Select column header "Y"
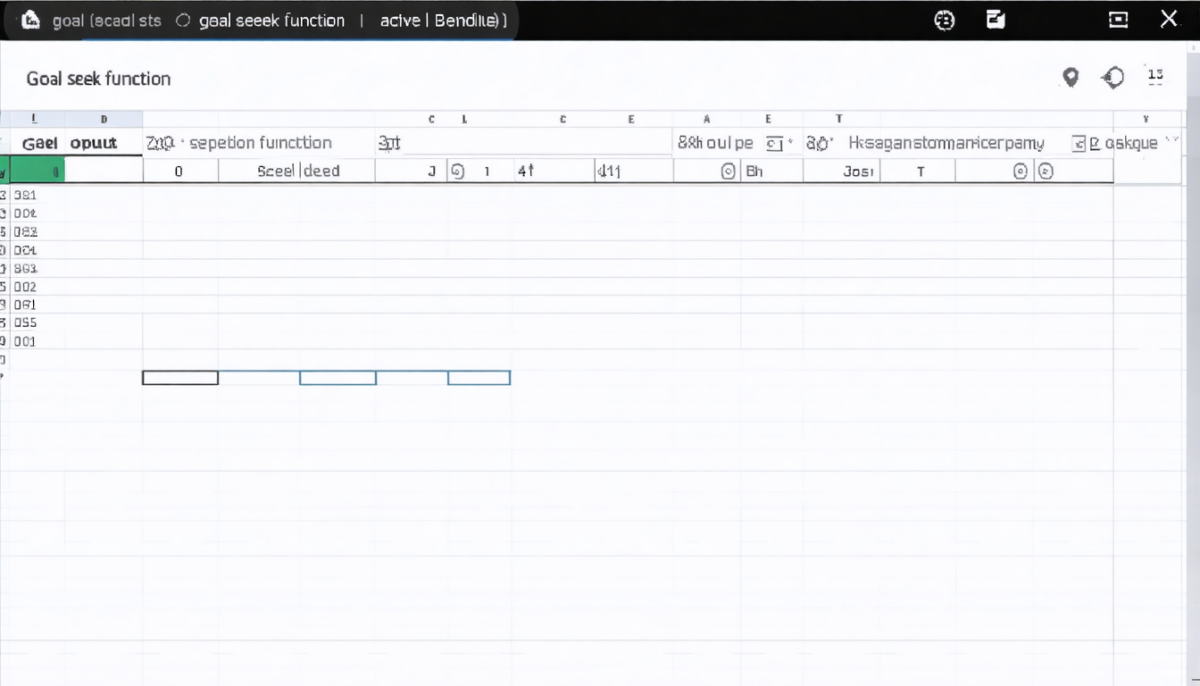The height and width of the screenshot is (686, 1200). click(1146, 119)
